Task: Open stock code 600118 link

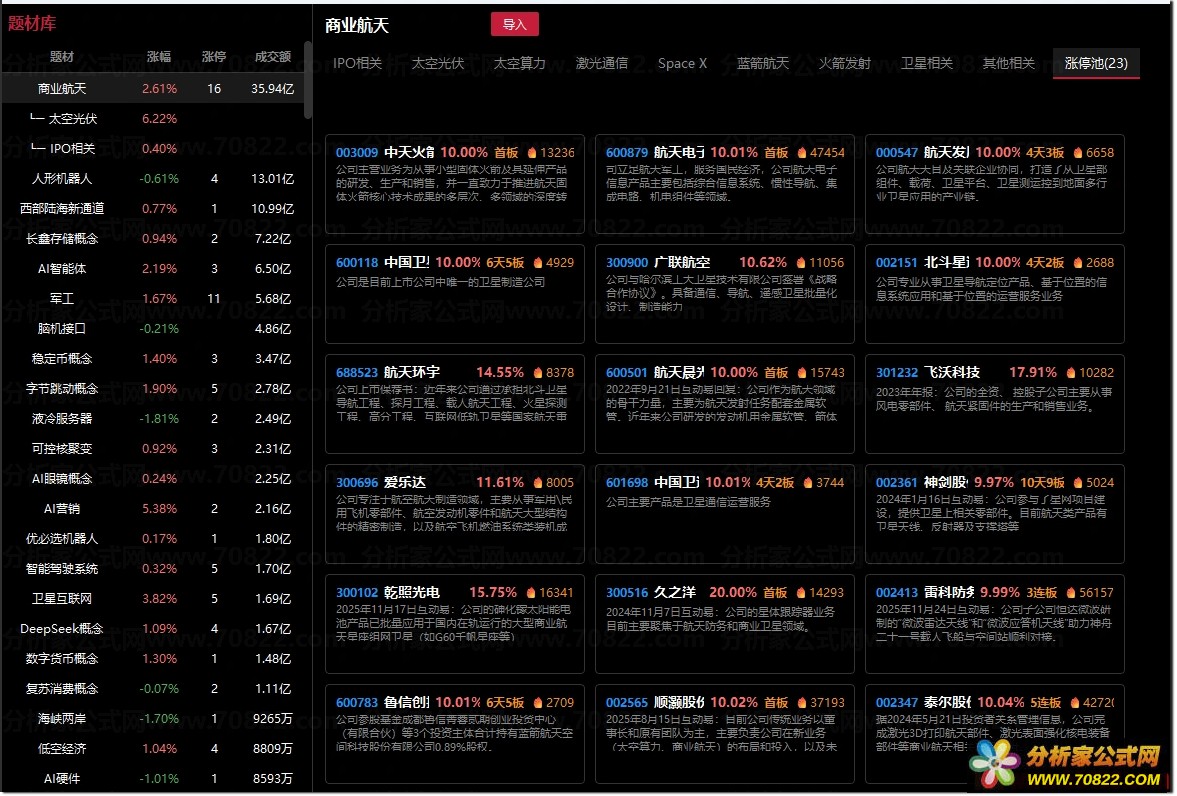Action: [x=357, y=263]
